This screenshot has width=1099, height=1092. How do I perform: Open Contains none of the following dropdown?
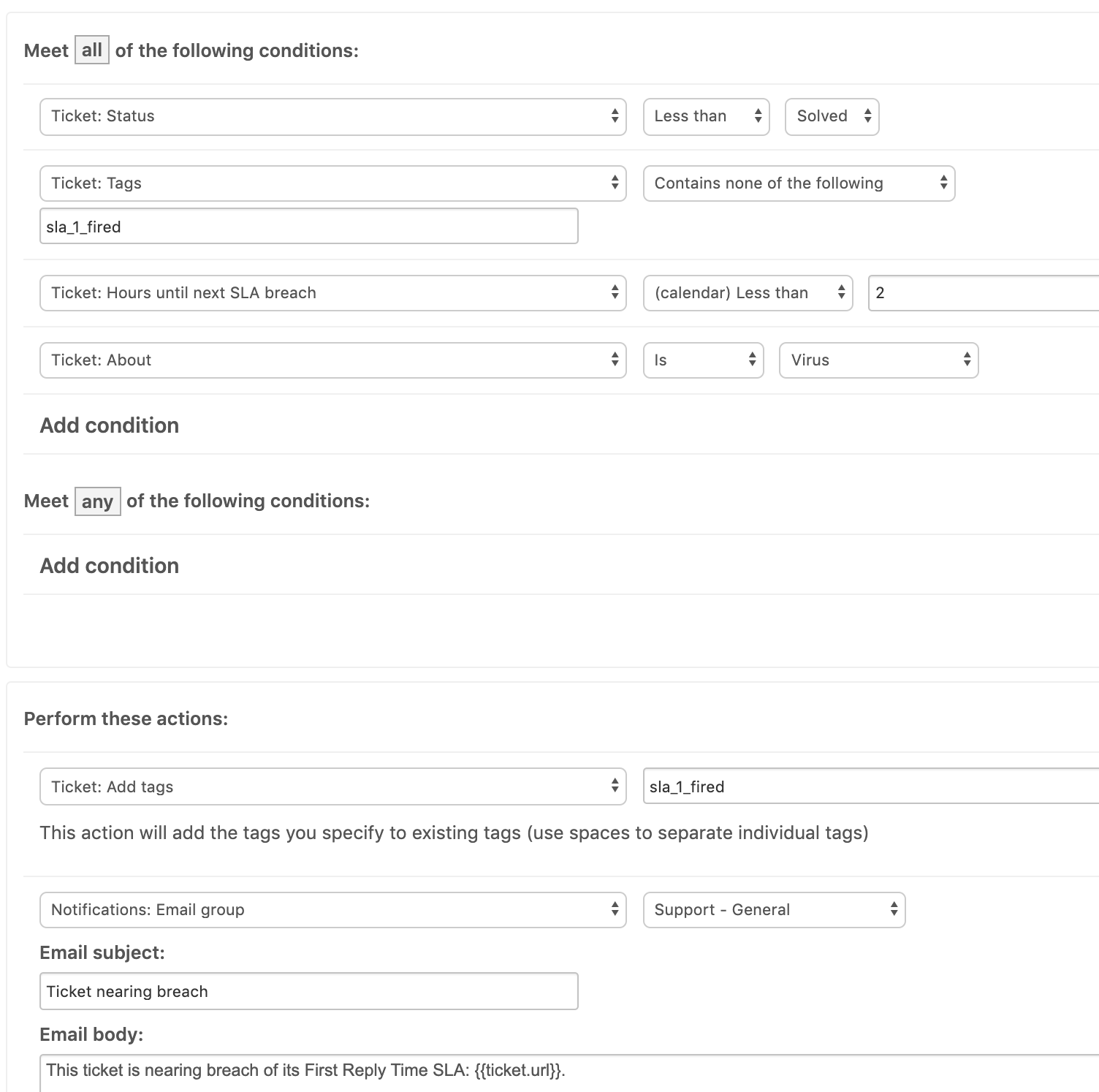click(799, 183)
